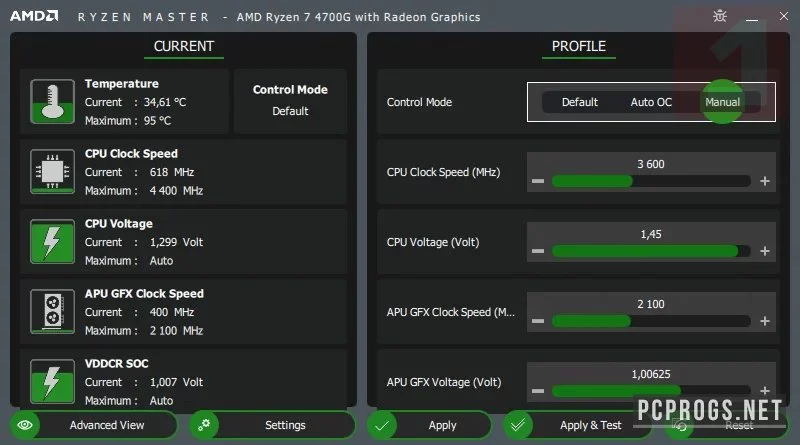Switch to the PROFILE tab
This screenshot has width=800, height=445.
(579, 46)
